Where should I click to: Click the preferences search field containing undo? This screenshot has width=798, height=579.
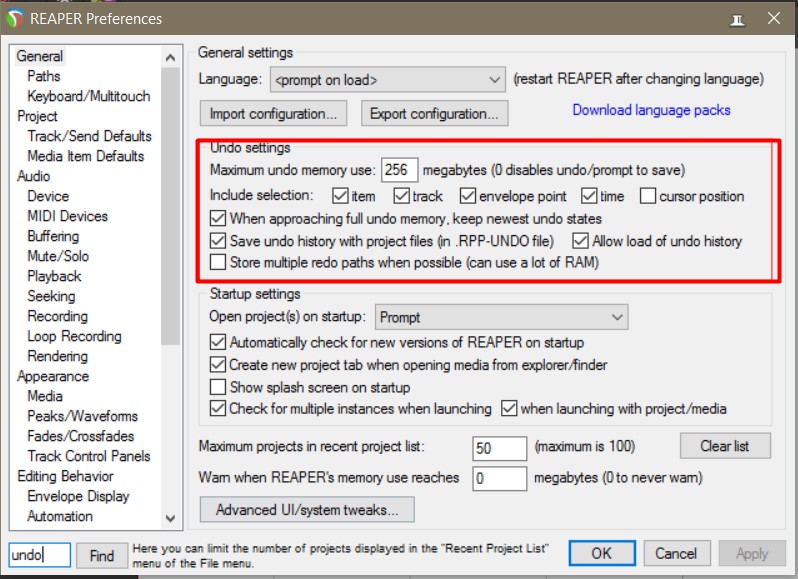(40, 555)
